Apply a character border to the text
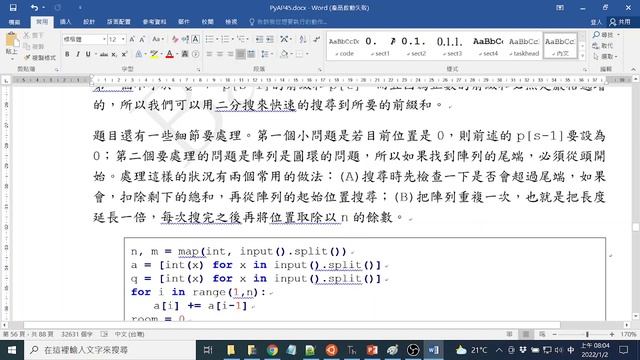Image resolution: width=640 pixels, height=360 pixels. pyautogui.click(x=196, y=40)
